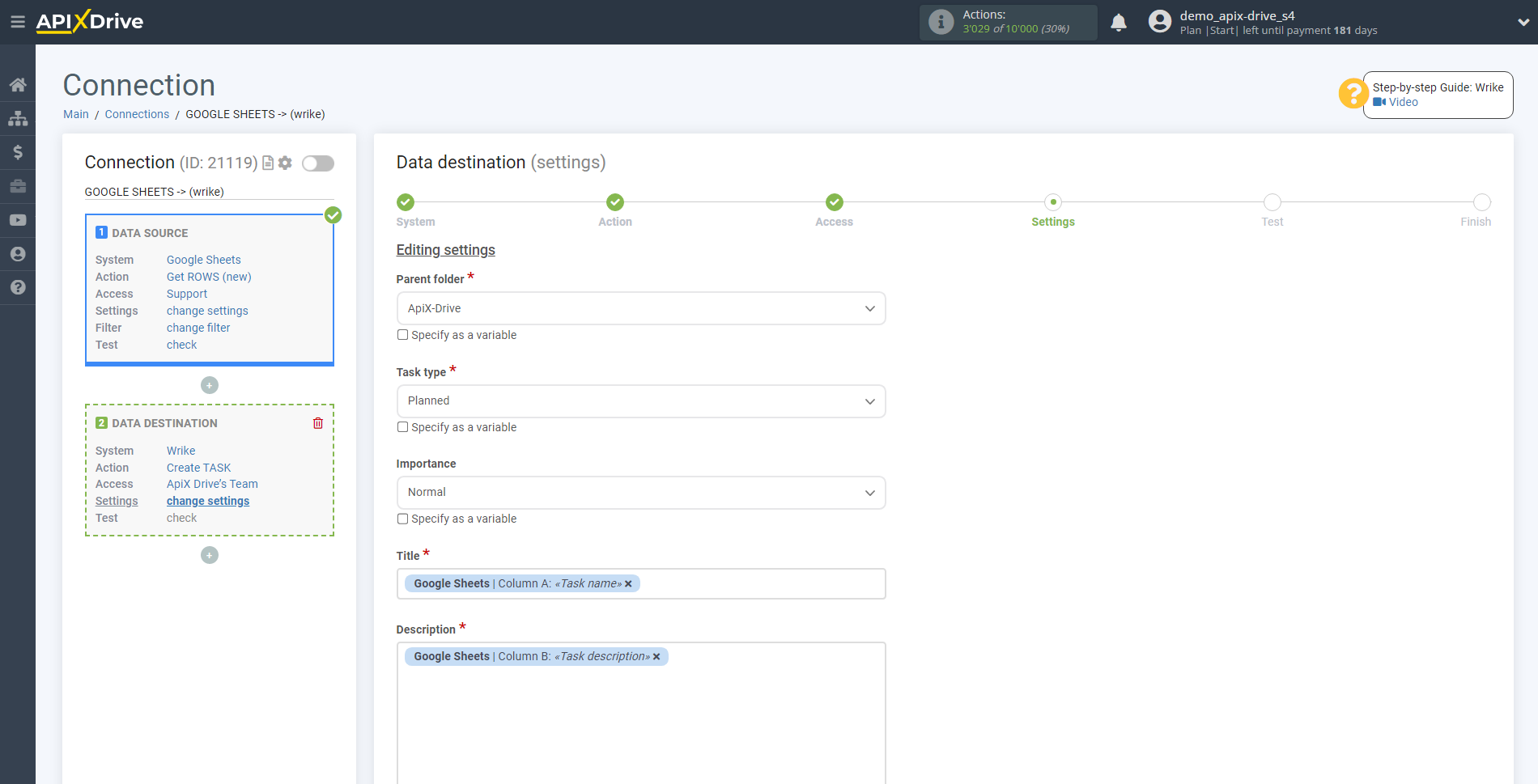
Task: Open the Home sidebar icon
Action: [x=18, y=84]
